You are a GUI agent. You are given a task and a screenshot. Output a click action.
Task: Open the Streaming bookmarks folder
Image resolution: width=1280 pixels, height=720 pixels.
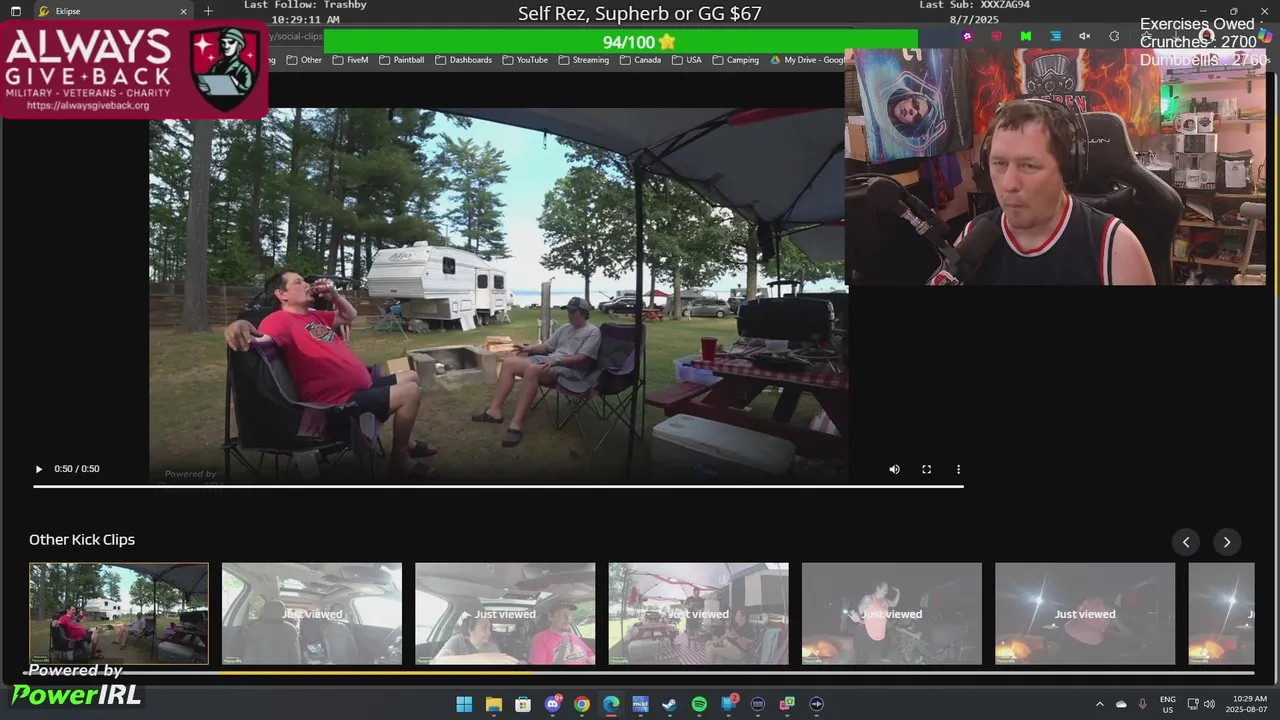click(584, 60)
